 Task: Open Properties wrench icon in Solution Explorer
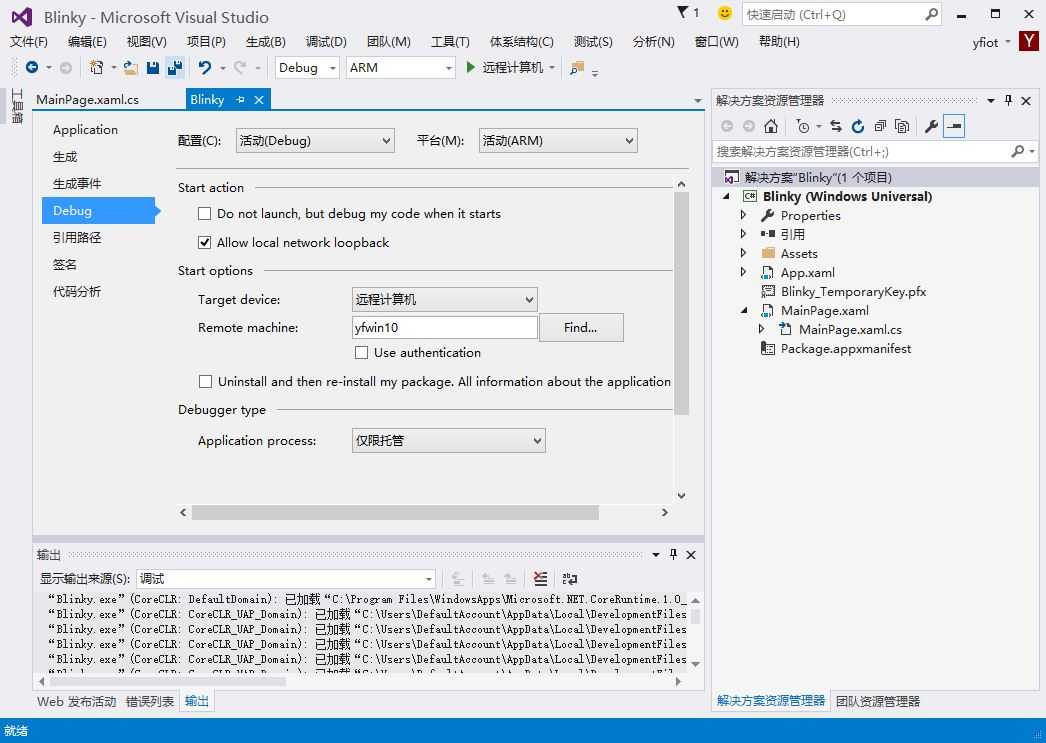(930, 126)
